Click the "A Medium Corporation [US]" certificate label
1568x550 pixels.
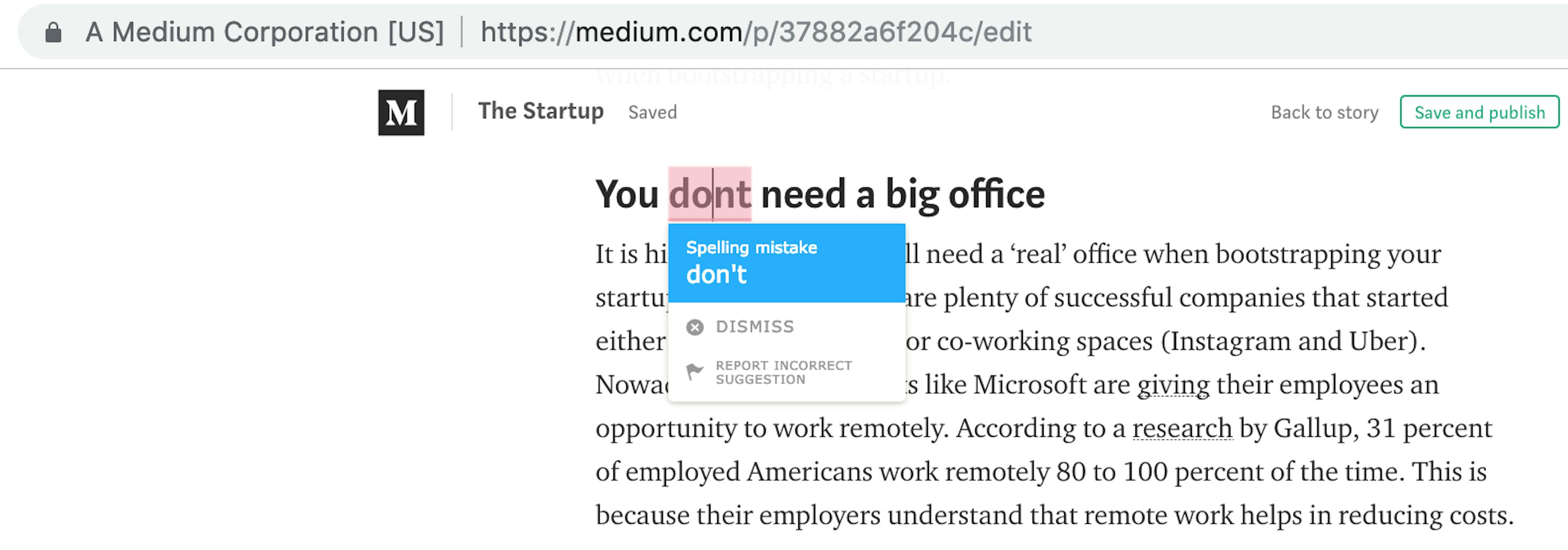264,32
